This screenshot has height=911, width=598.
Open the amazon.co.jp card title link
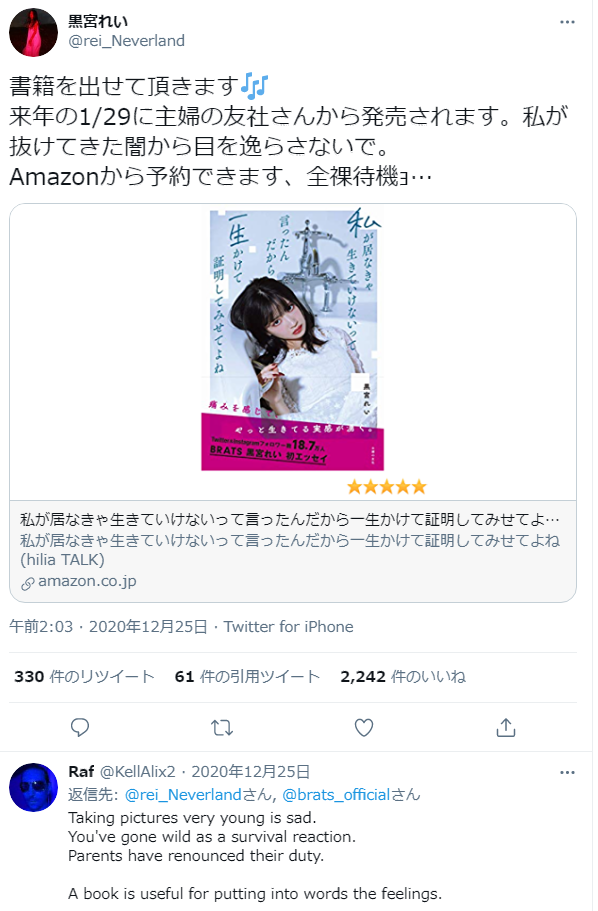[290, 519]
